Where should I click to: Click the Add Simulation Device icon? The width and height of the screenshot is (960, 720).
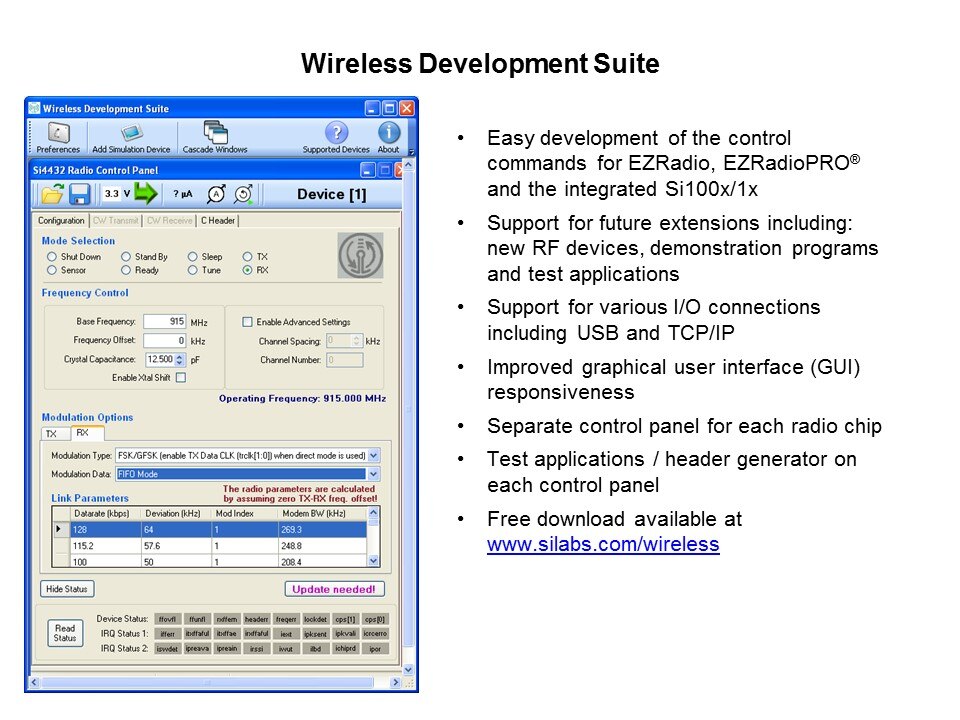point(131,134)
